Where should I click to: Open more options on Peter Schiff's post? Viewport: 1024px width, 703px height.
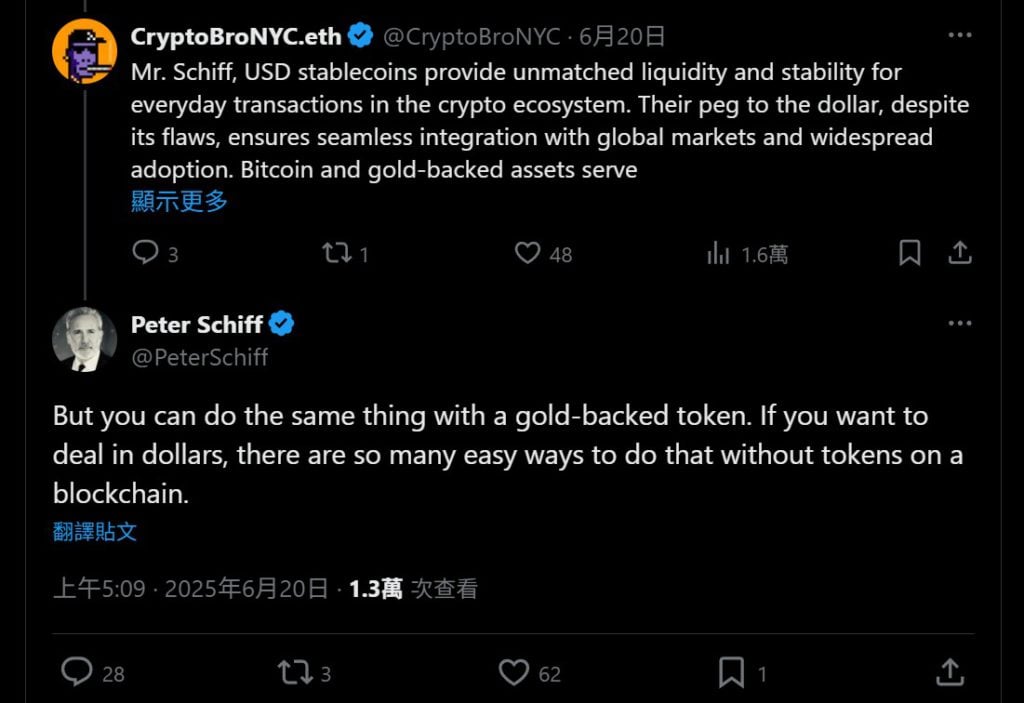(x=959, y=324)
